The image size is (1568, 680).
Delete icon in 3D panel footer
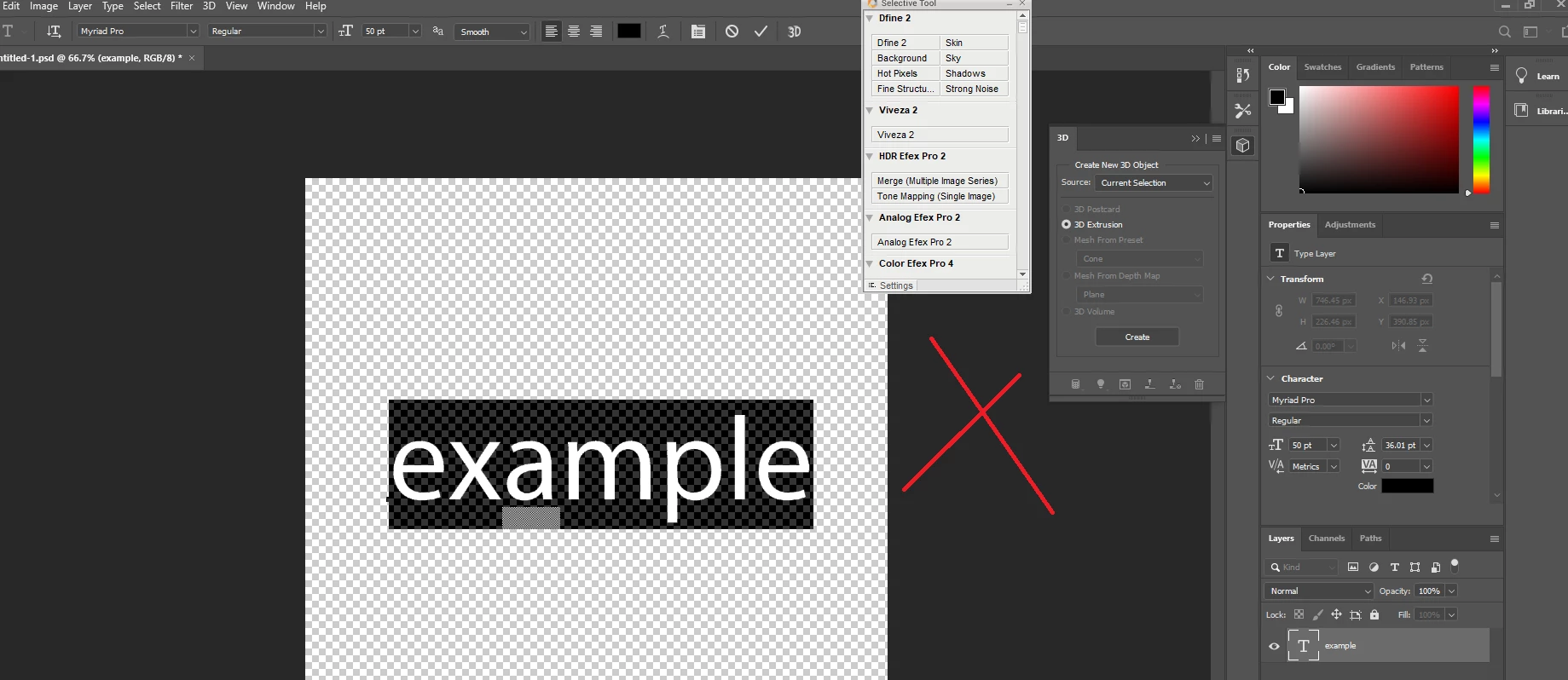click(x=1200, y=384)
